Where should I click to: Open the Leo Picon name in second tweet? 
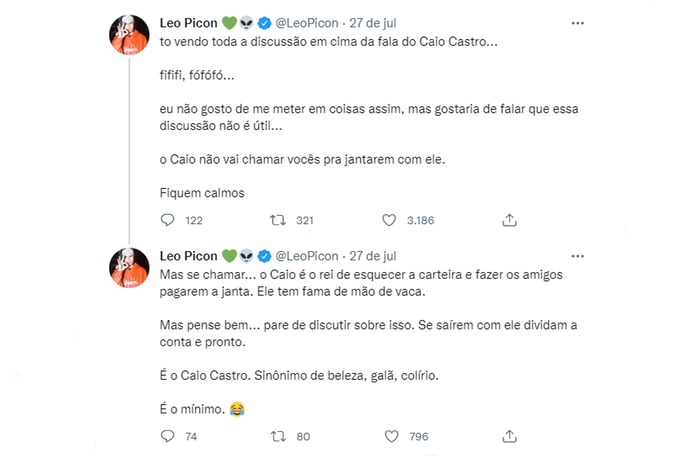point(188,255)
